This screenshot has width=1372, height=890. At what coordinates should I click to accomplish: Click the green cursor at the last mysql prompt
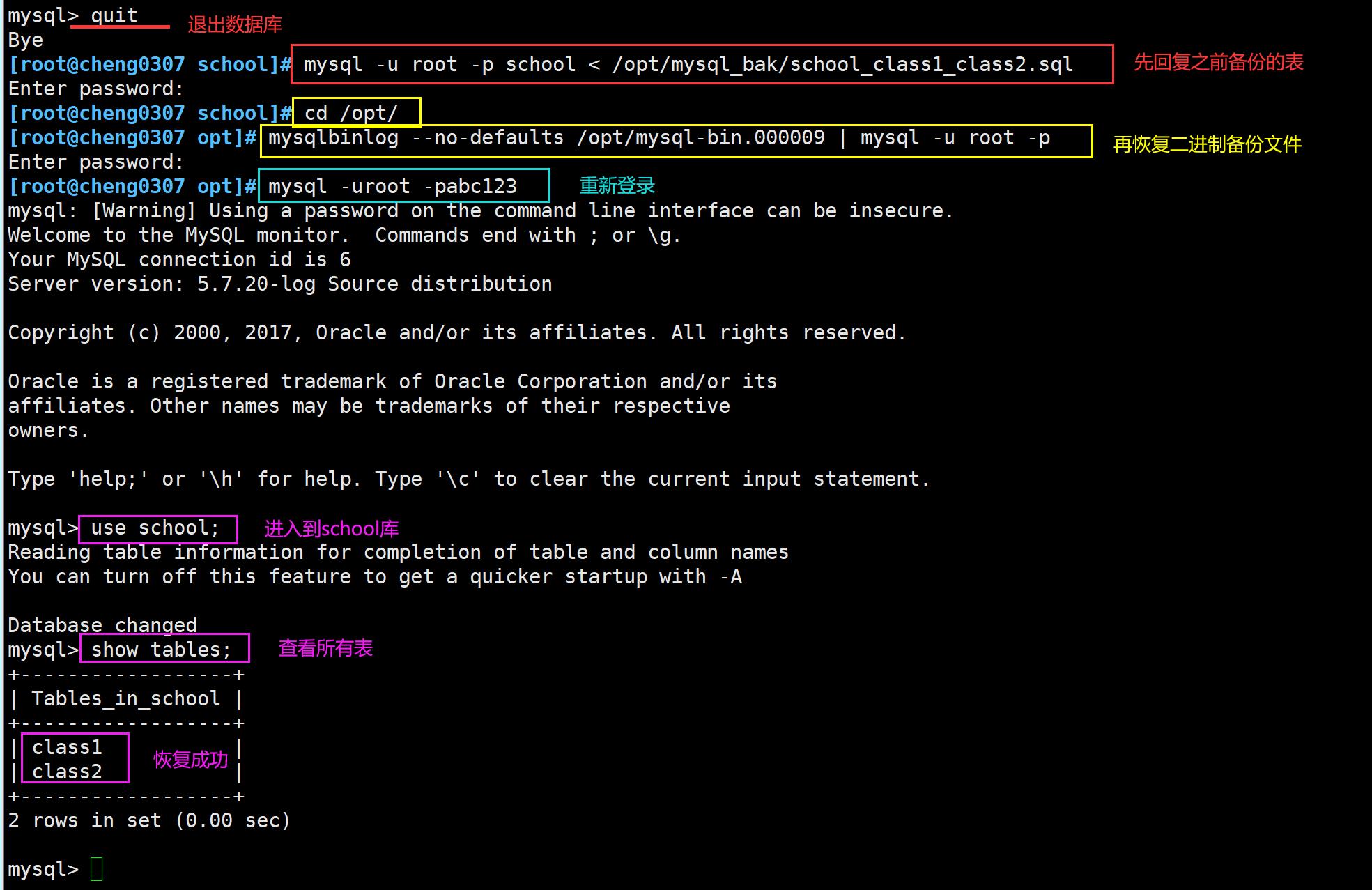[x=97, y=869]
